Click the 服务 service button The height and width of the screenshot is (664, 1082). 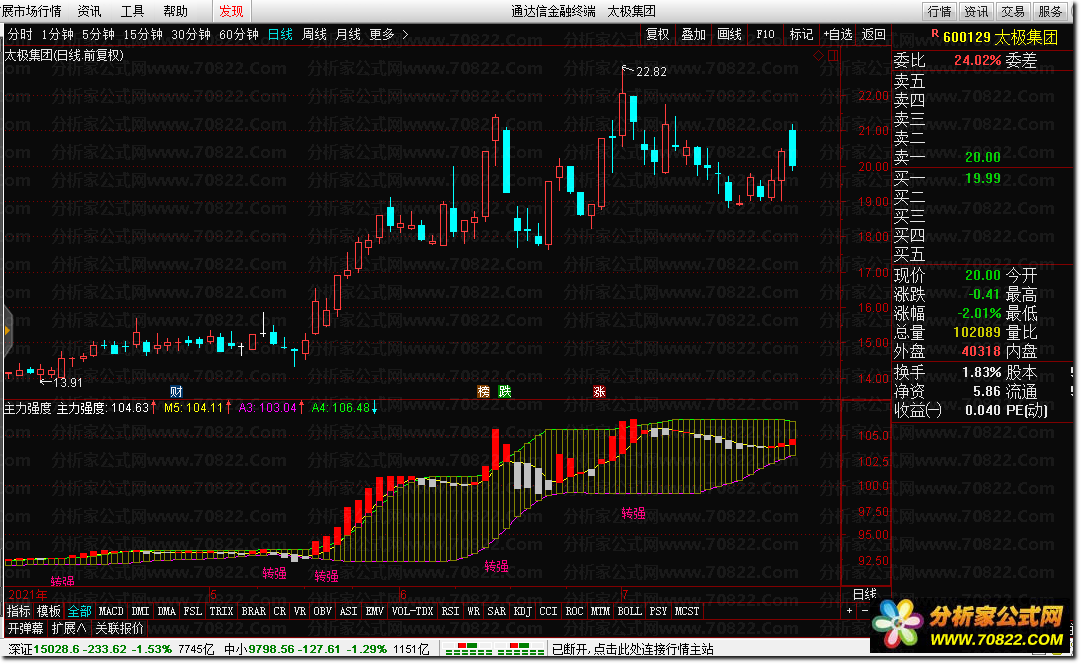pos(1050,11)
